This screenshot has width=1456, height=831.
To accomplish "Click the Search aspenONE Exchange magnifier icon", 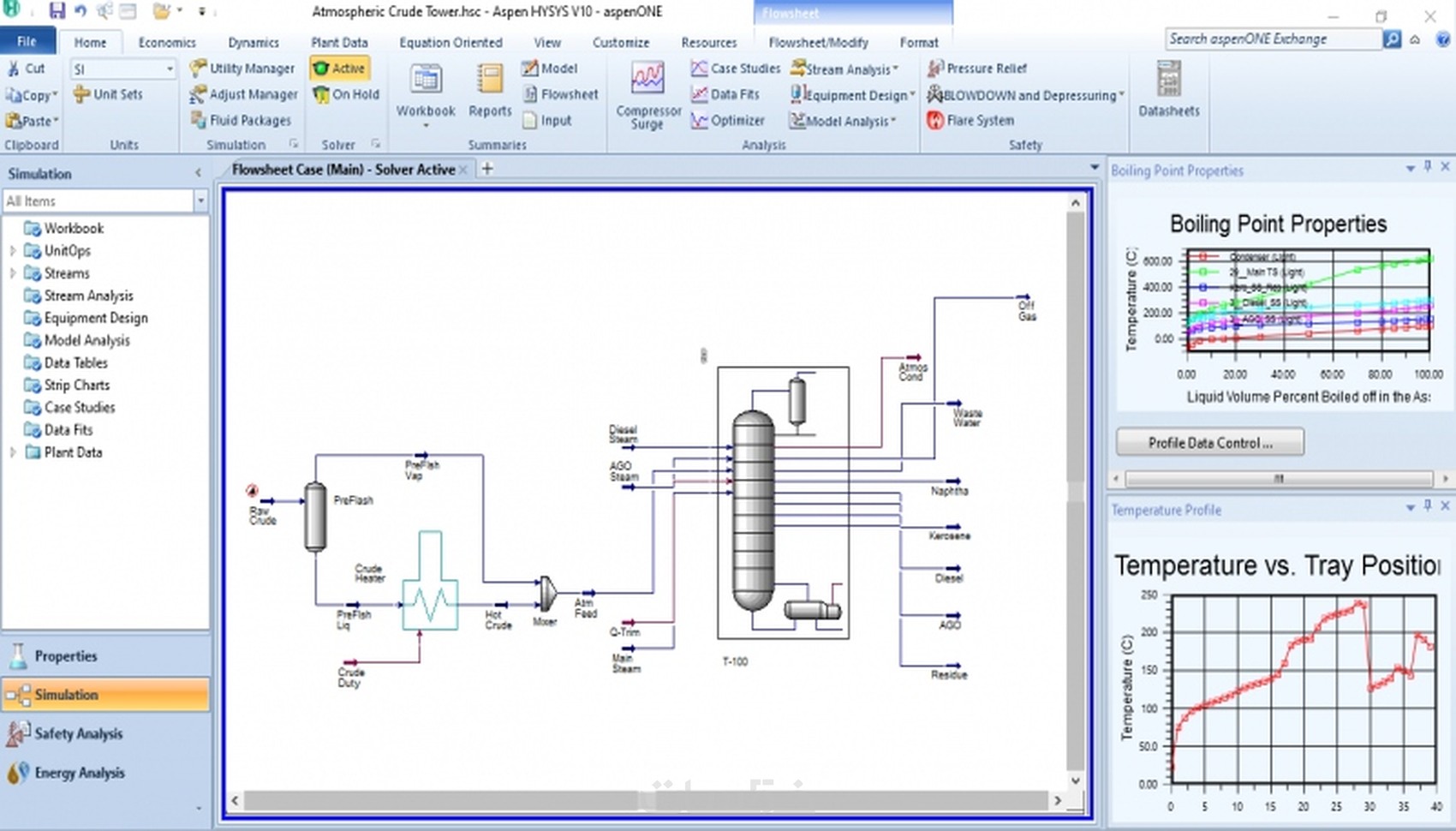I will (1393, 39).
